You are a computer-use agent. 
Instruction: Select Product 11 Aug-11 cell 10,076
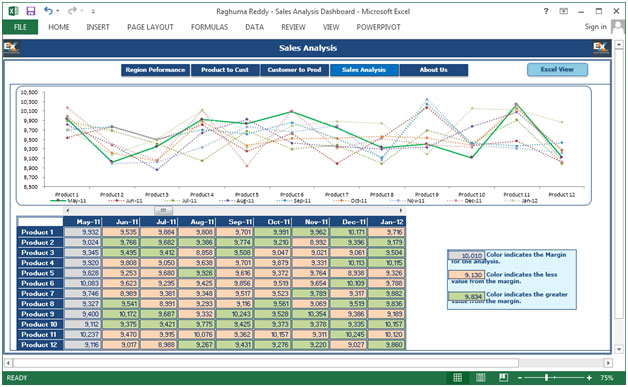pos(197,335)
